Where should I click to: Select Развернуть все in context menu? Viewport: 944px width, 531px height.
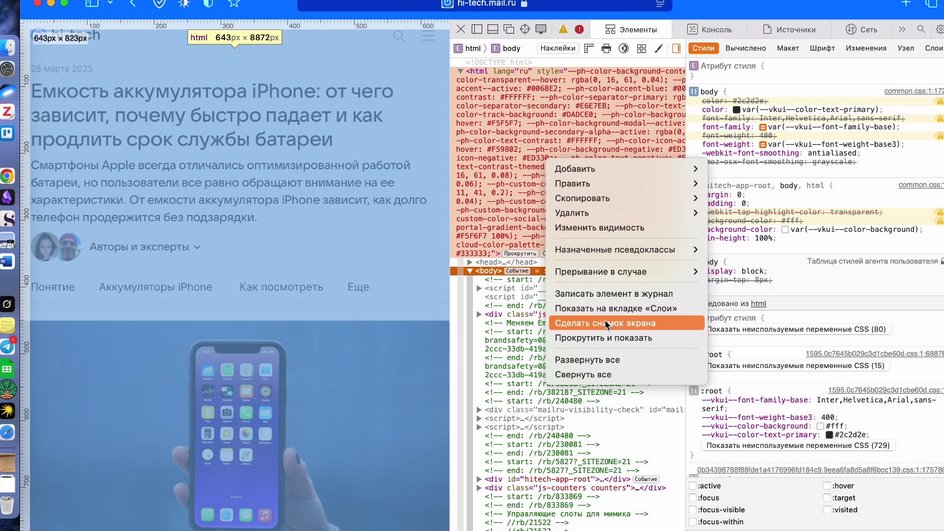point(626,360)
